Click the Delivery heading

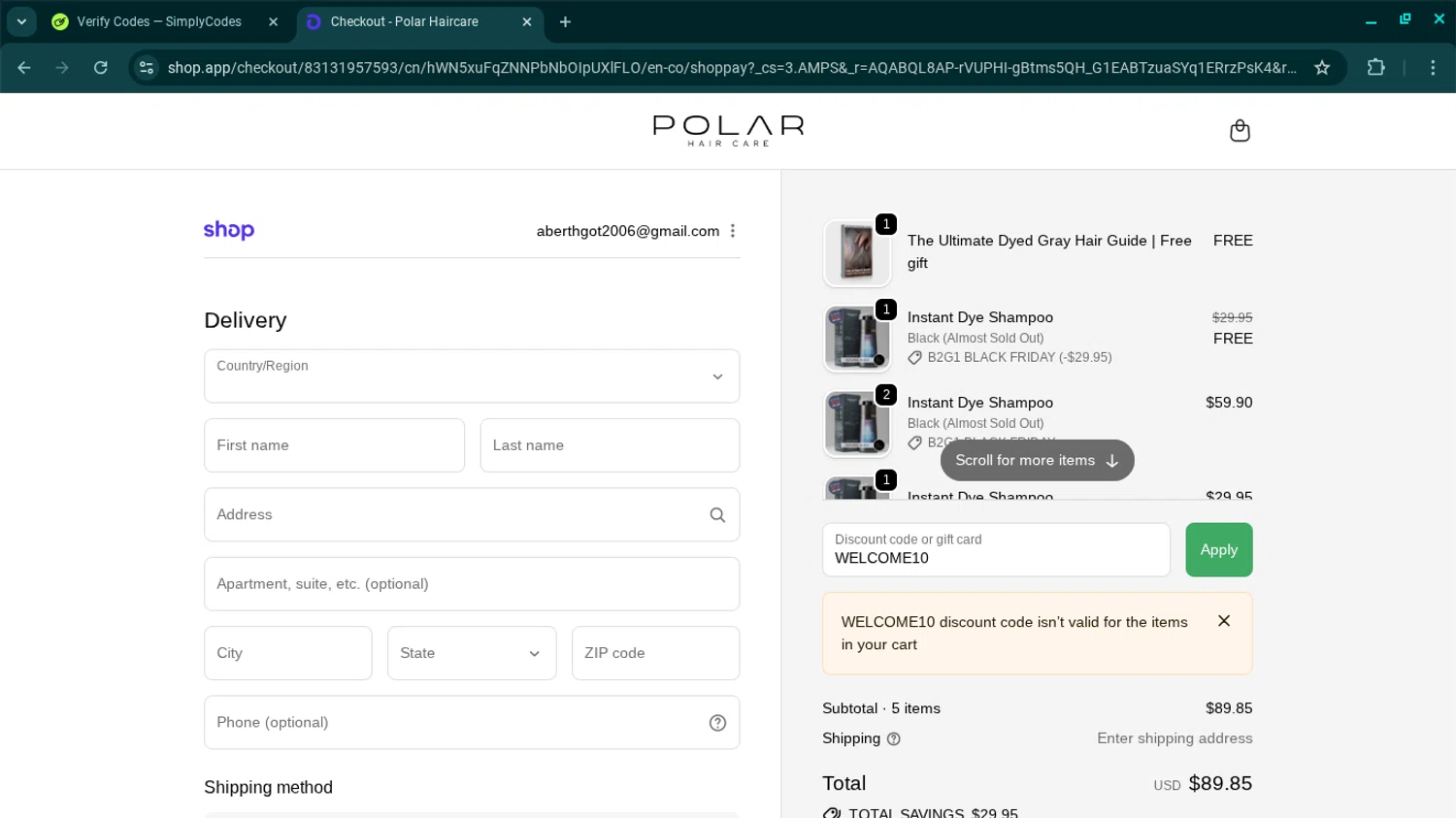point(246,320)
